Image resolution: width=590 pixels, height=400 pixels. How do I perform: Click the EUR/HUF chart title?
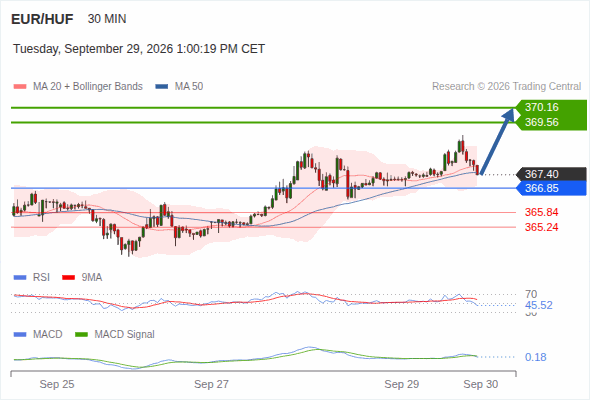[42, 19]
